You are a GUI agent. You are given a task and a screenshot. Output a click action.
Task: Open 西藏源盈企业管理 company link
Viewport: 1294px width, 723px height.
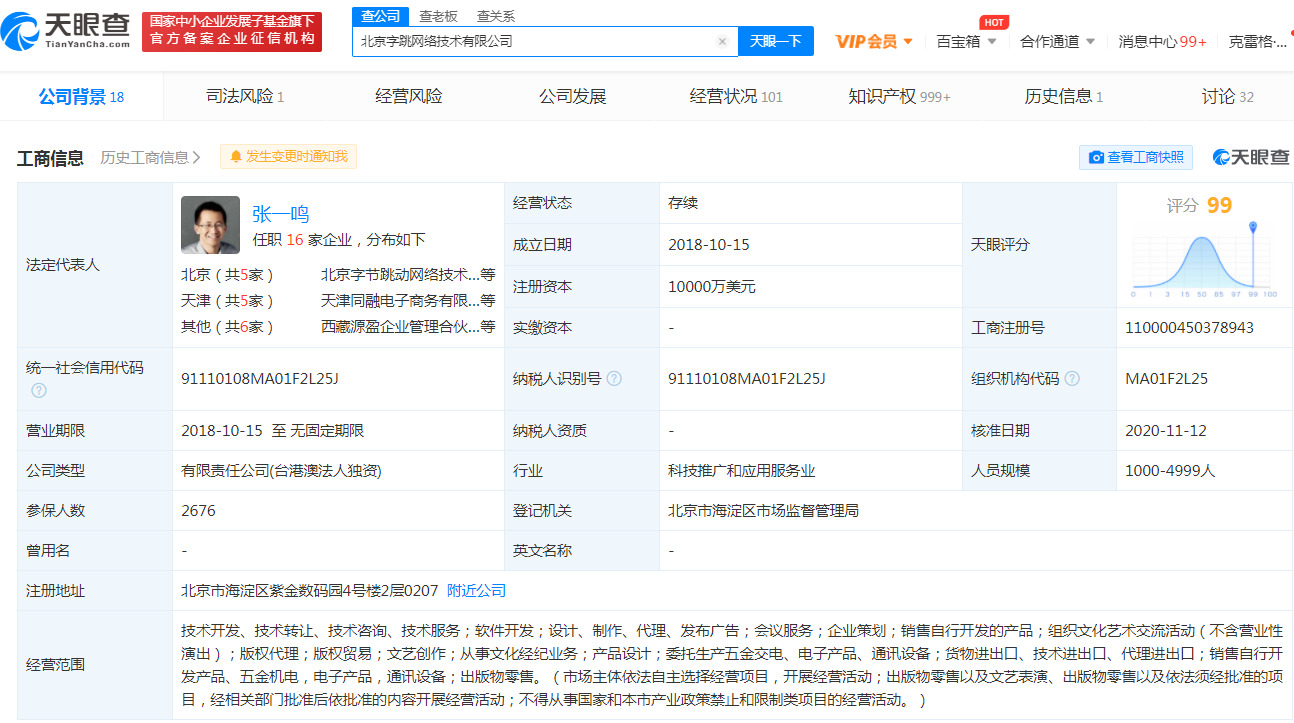[x=408, y=326]
